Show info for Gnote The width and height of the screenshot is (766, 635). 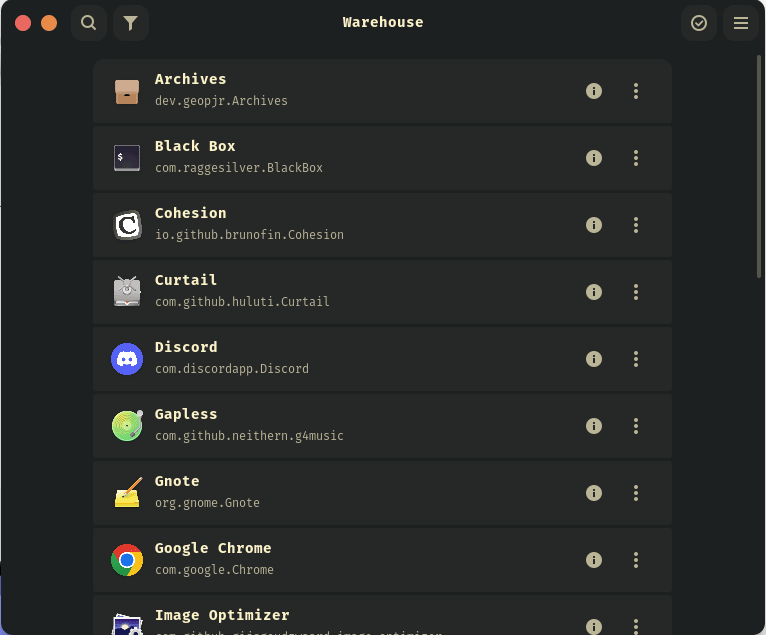(594, 492)
